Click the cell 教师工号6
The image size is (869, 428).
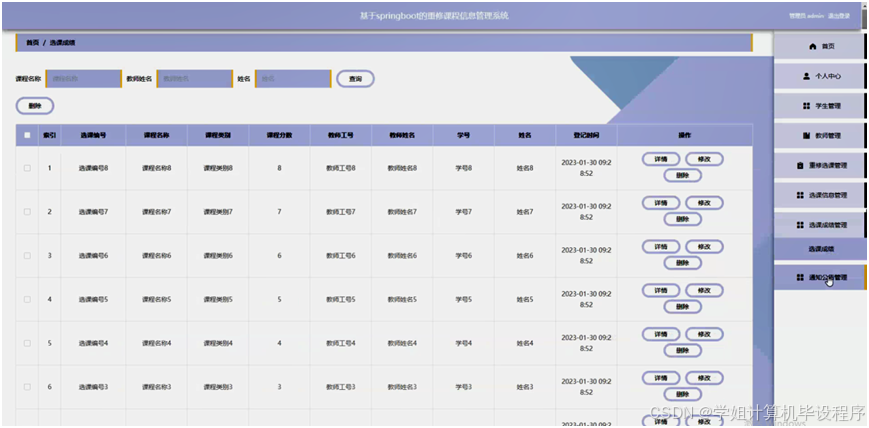pos(340,256)
